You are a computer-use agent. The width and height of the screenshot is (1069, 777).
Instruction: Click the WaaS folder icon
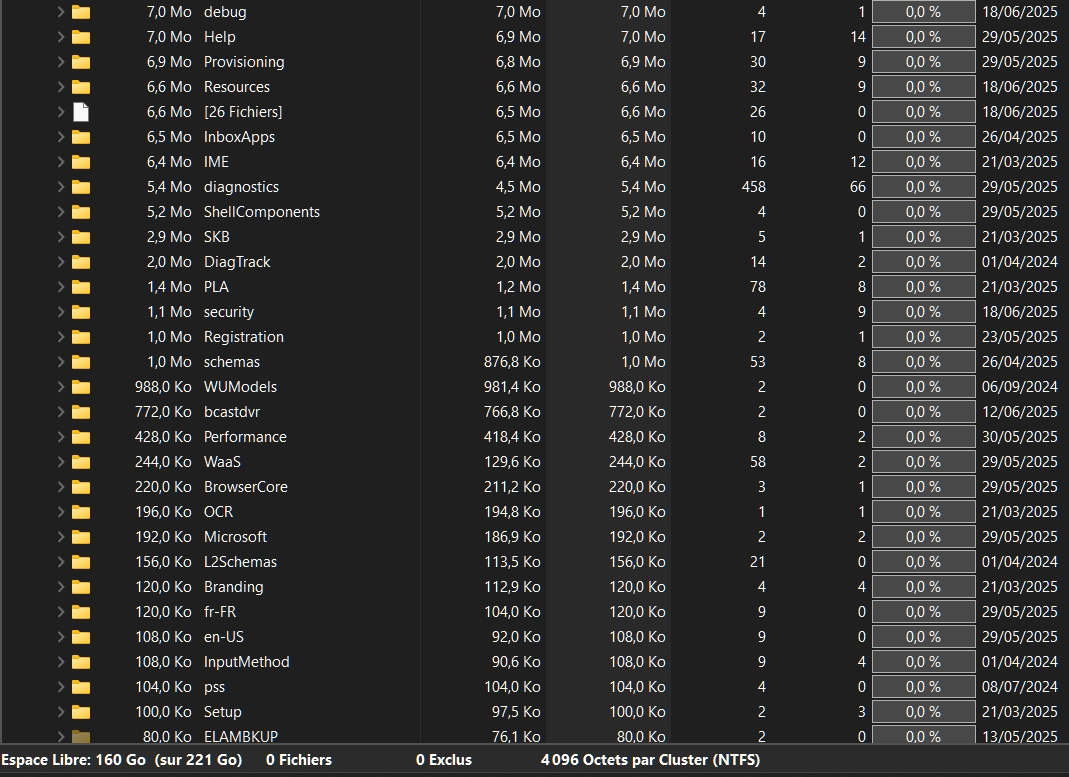pyautogui.click(x=81, y=462)
